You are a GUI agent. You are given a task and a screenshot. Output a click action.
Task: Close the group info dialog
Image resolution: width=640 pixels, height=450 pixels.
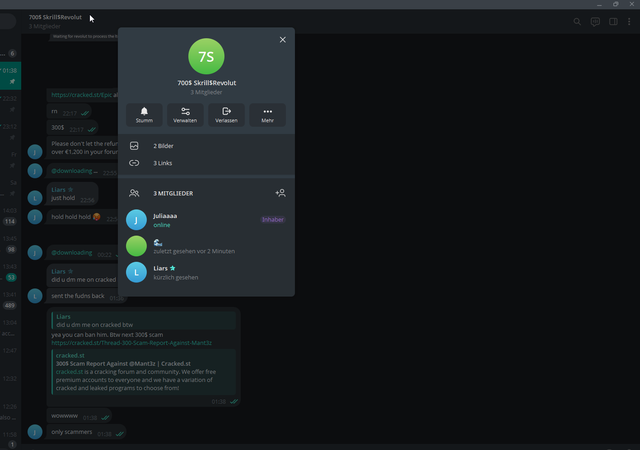tap(282, 40)
